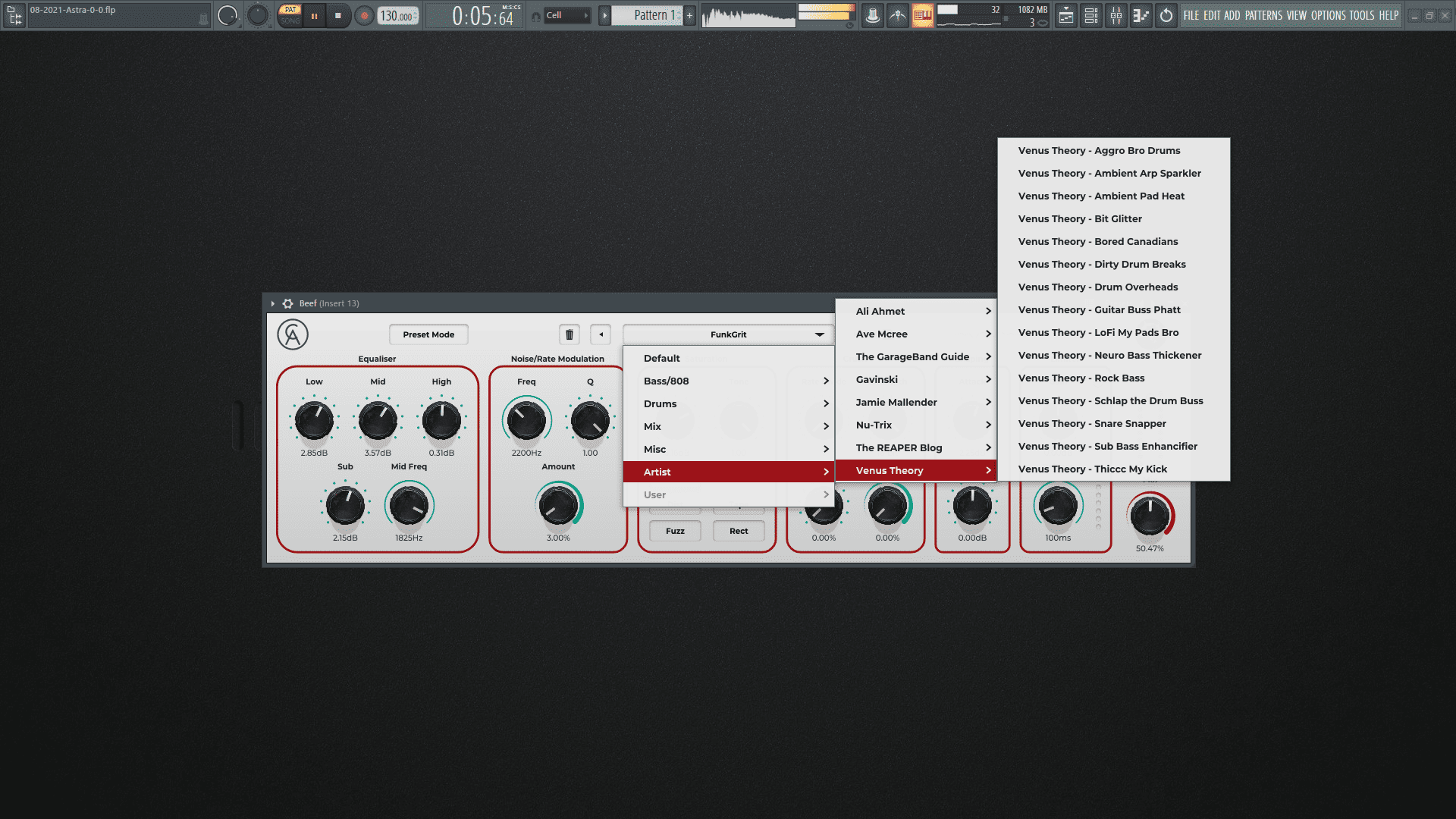Click the 100ms knob

point(1058,506)
